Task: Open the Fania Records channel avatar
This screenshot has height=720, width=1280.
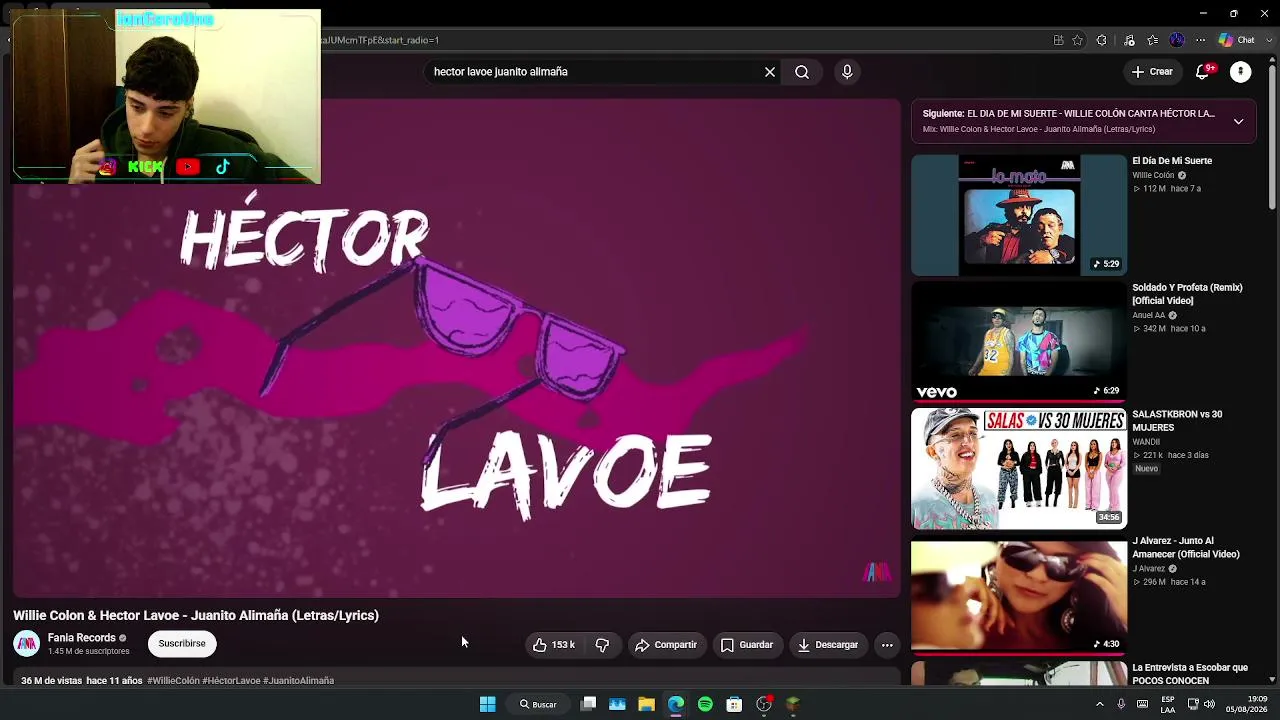Action: [27, 644]
